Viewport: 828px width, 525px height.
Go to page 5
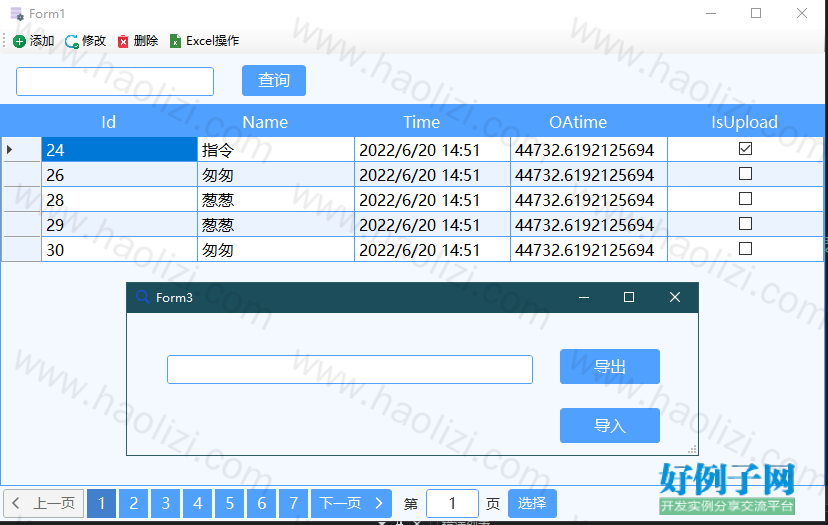pyautogui.click(x=229, y=503)
